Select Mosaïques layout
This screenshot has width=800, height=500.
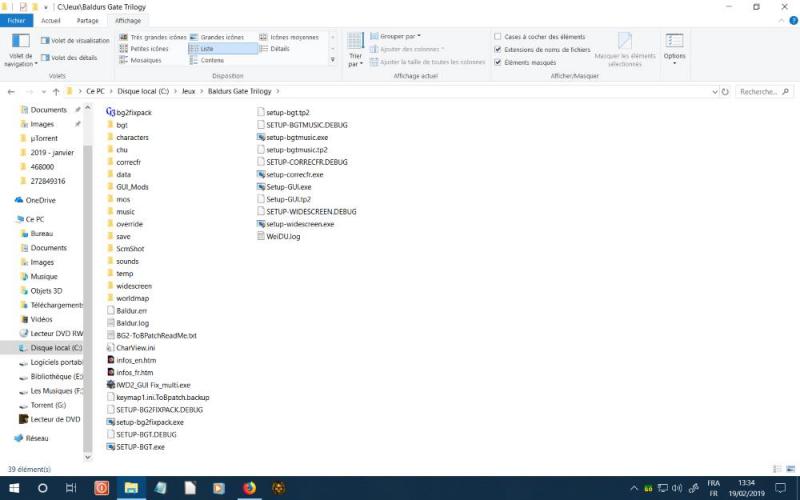tap(140, 60)
